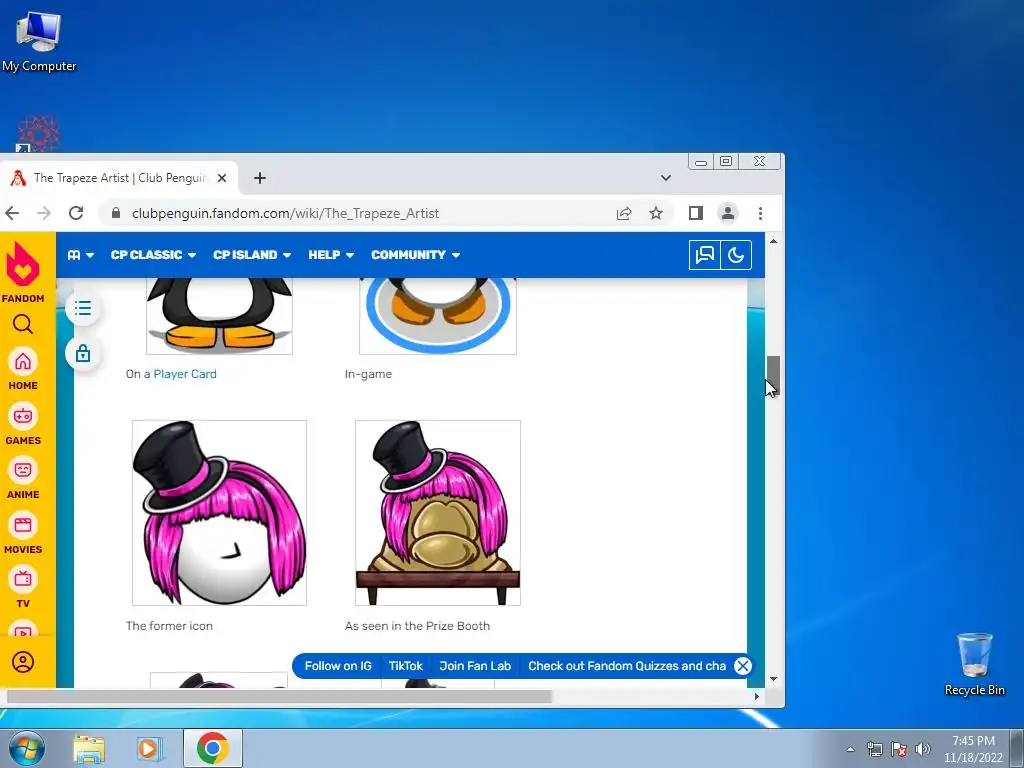The image size is (1024, 768).
Task: Click Check out Fandom Quizzes link
Action: coord(627,665)
